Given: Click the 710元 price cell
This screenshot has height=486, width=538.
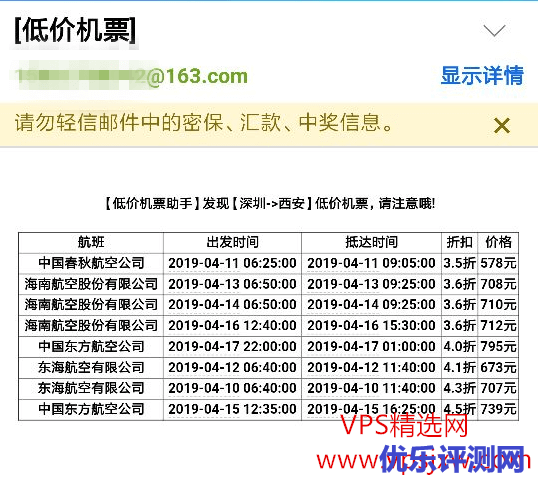Looking at the screenshot, I should point(498,305).
